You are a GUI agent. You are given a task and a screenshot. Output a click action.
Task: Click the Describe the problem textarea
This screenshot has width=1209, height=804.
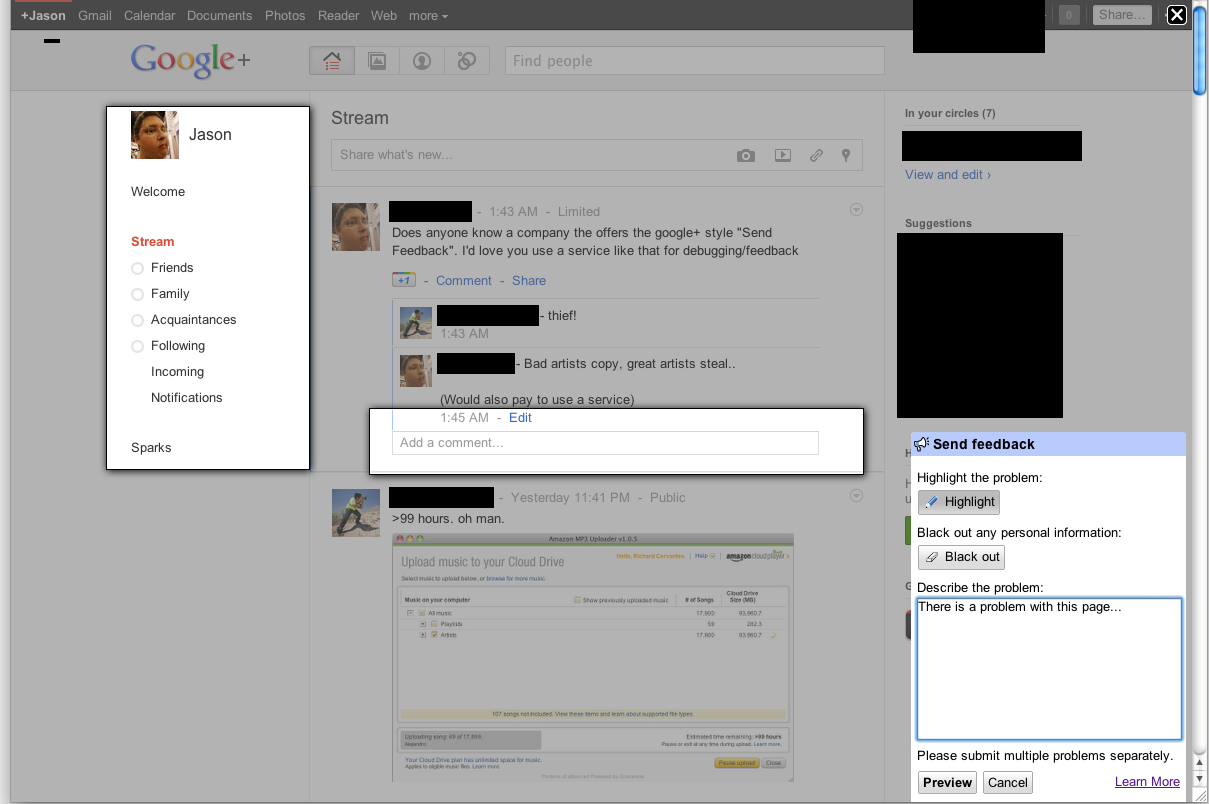1049,669
